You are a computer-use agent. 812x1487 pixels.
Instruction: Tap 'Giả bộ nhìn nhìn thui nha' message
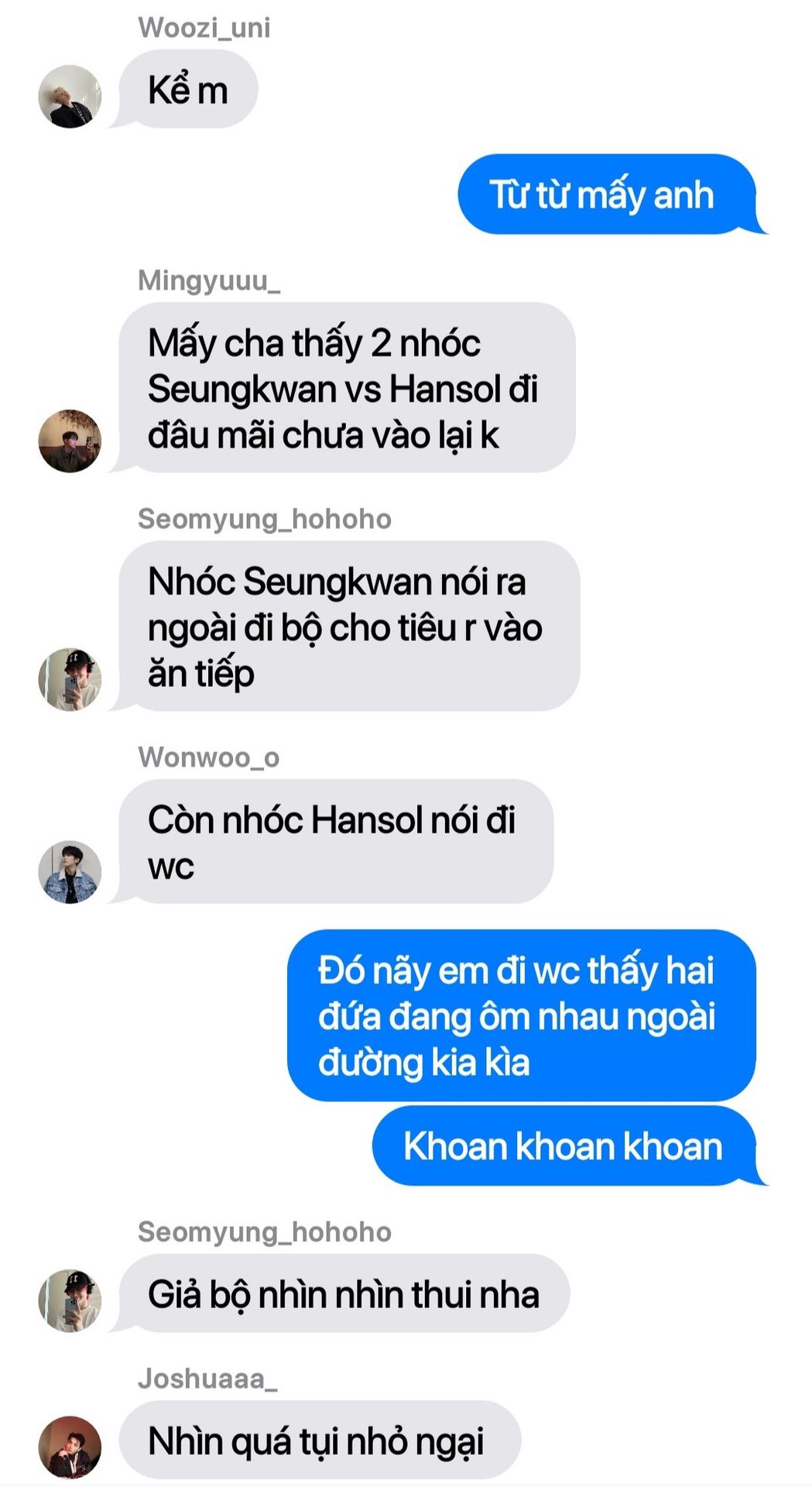coord(344,1293)
